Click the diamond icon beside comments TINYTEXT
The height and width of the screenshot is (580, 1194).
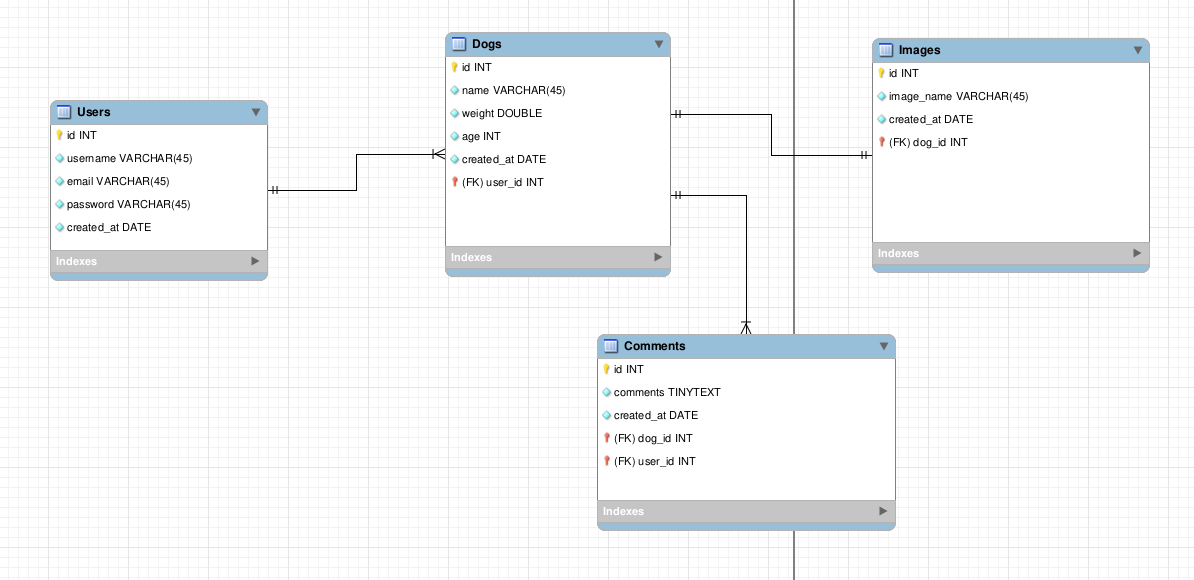[x=607, y=392]
